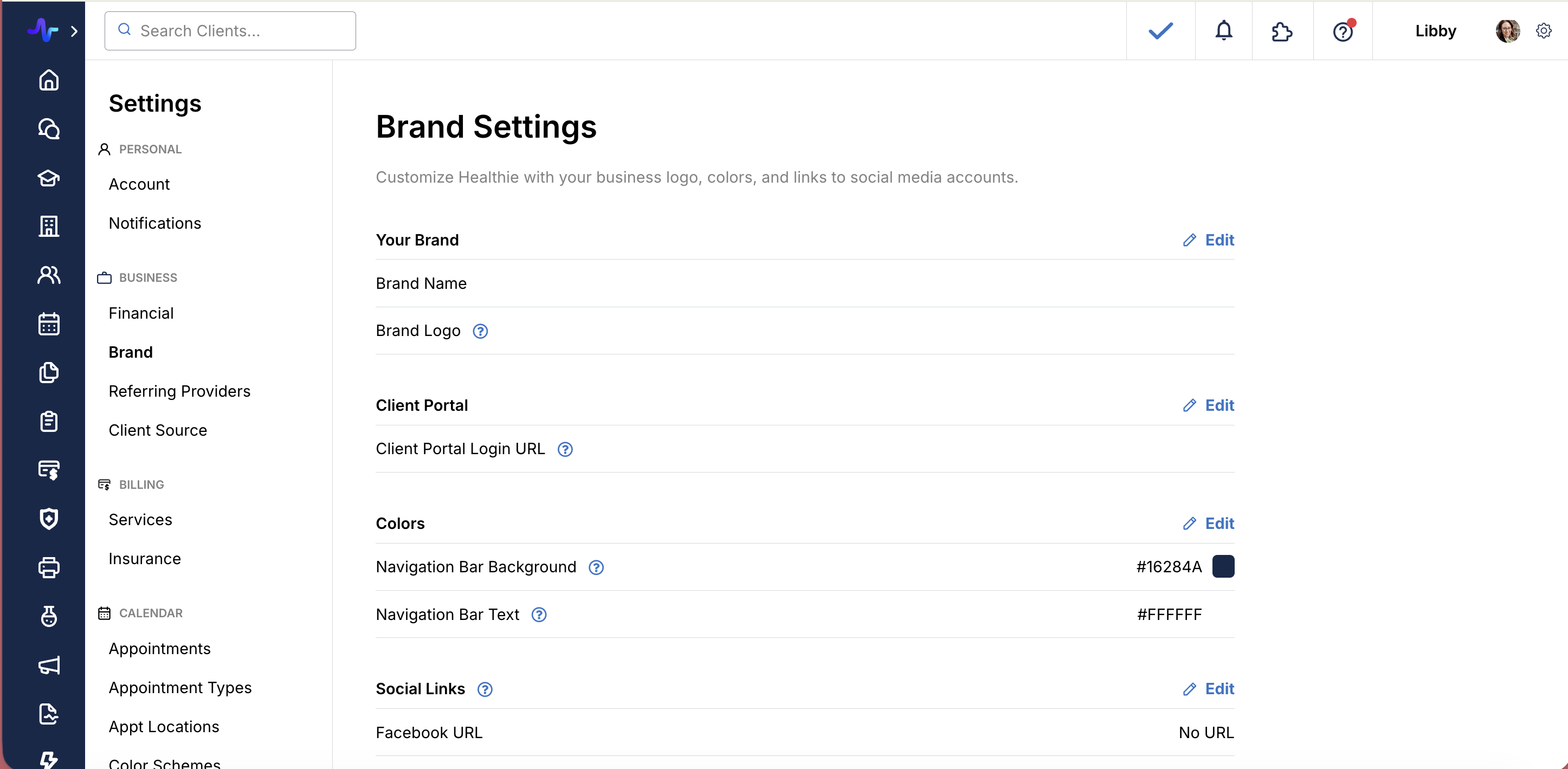This screenshot has width=1568, height=769.
Task: Open settings gear next to avatar
Action: tap(1543, 30)
